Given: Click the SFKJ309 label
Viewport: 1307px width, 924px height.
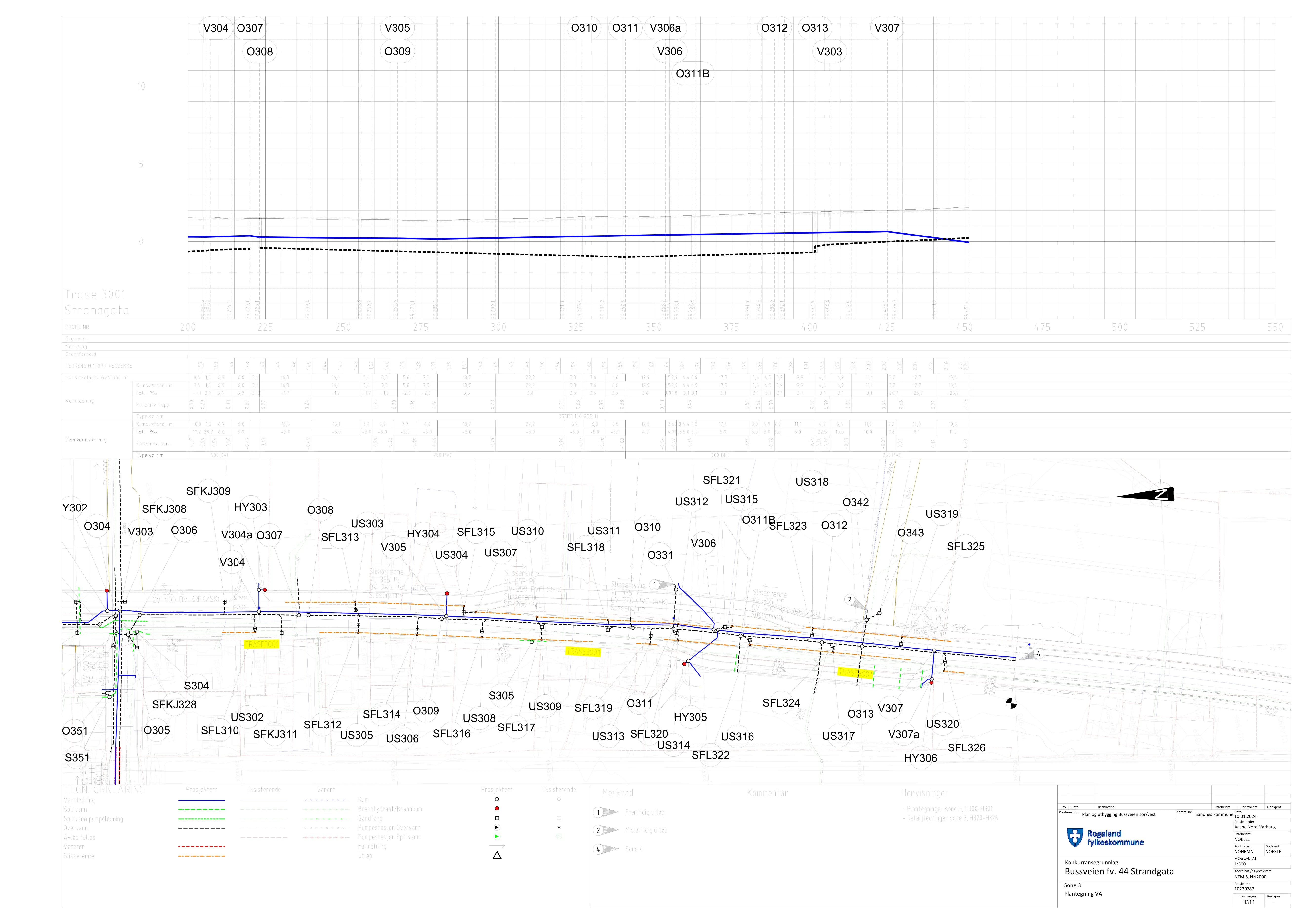Looking at the screenshot, I should [208, 491].
